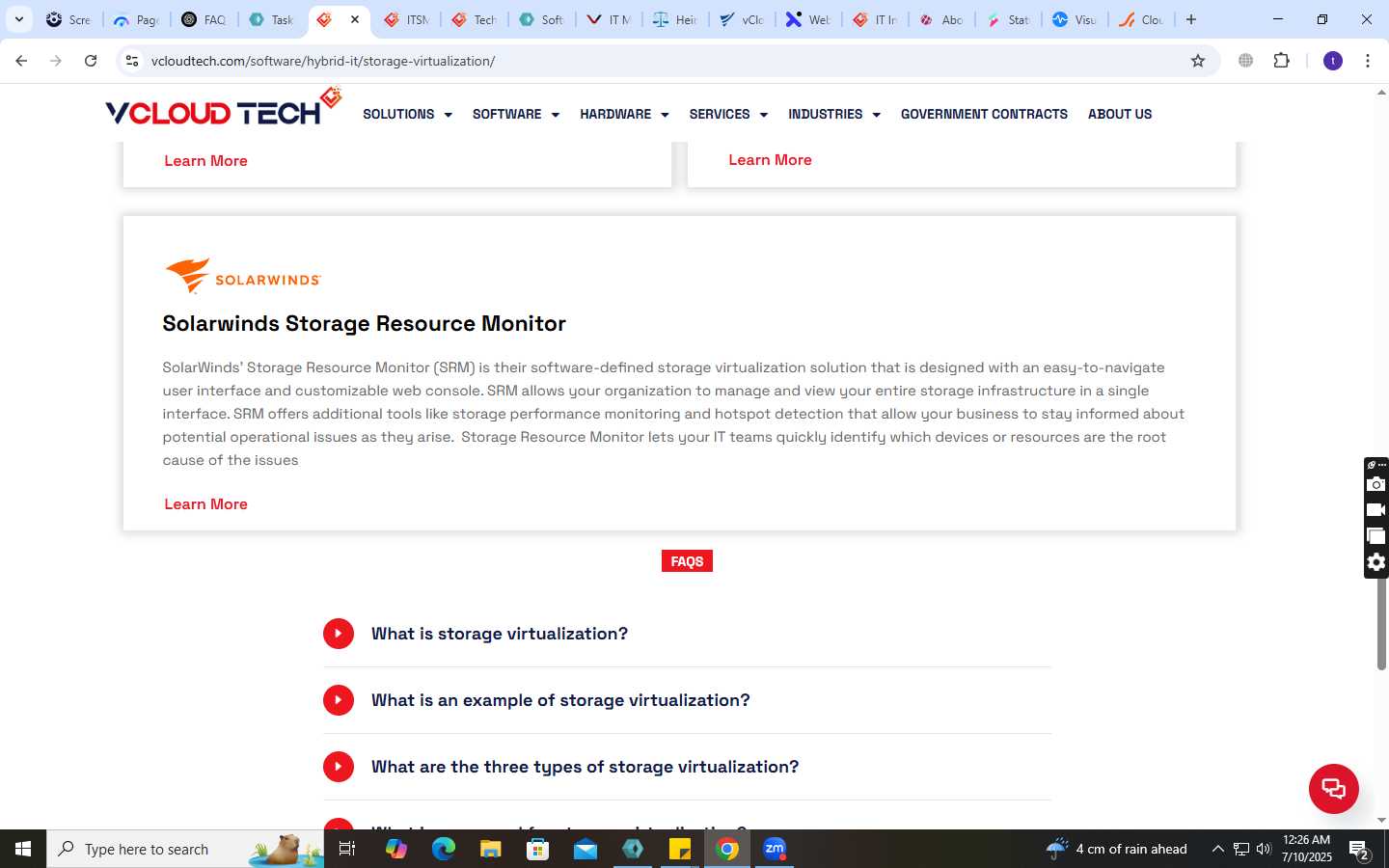The image size is (1389, 868).
Task: Open the notification center icon
Action: click(x=1360, y=849)
